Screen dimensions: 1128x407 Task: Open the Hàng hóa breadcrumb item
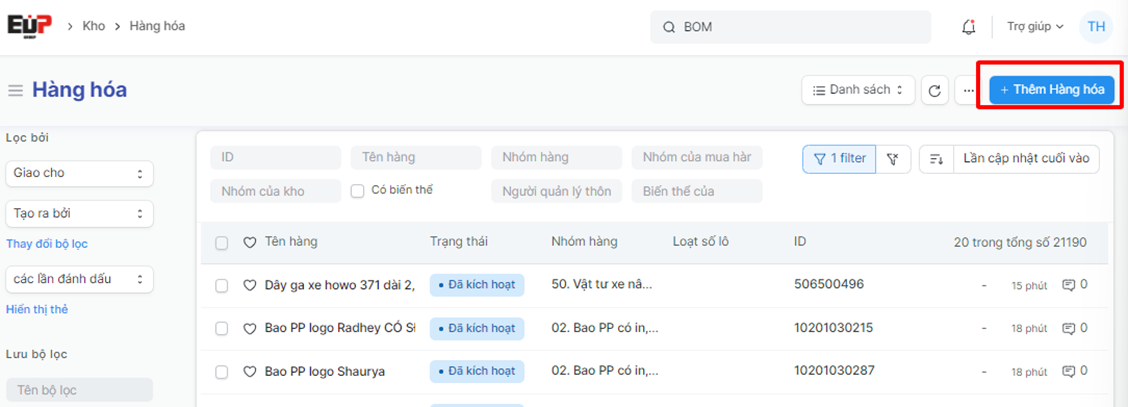(x=157, y=26)
